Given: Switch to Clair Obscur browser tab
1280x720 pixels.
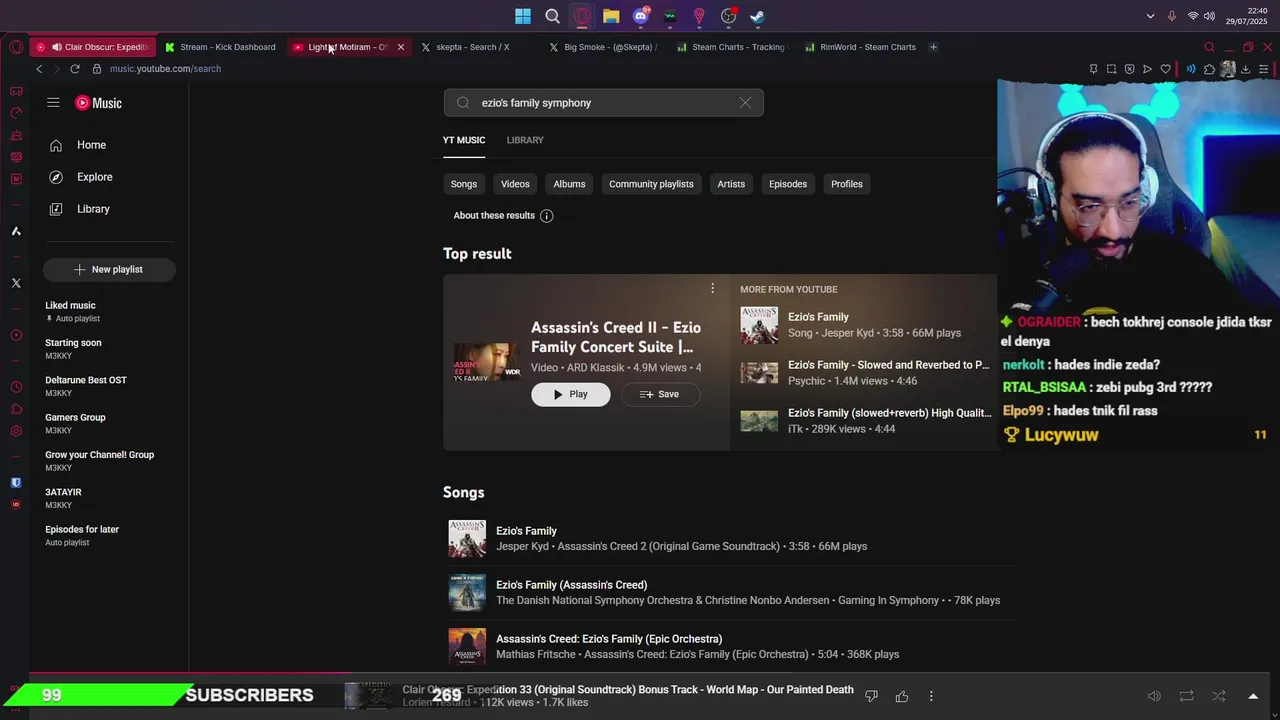Looking at the screenshot, I should [94, 47].
